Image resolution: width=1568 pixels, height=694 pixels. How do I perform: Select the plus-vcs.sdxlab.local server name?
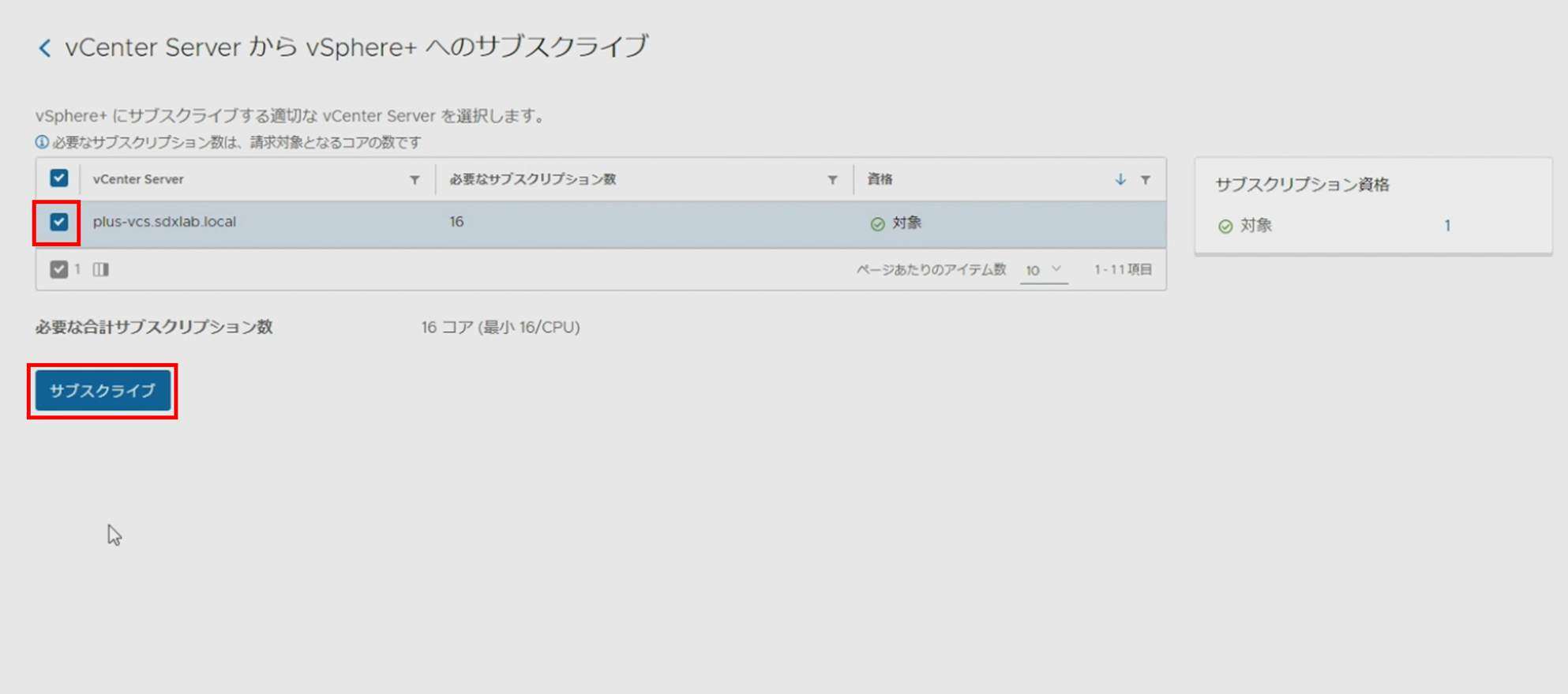[164, 222]
